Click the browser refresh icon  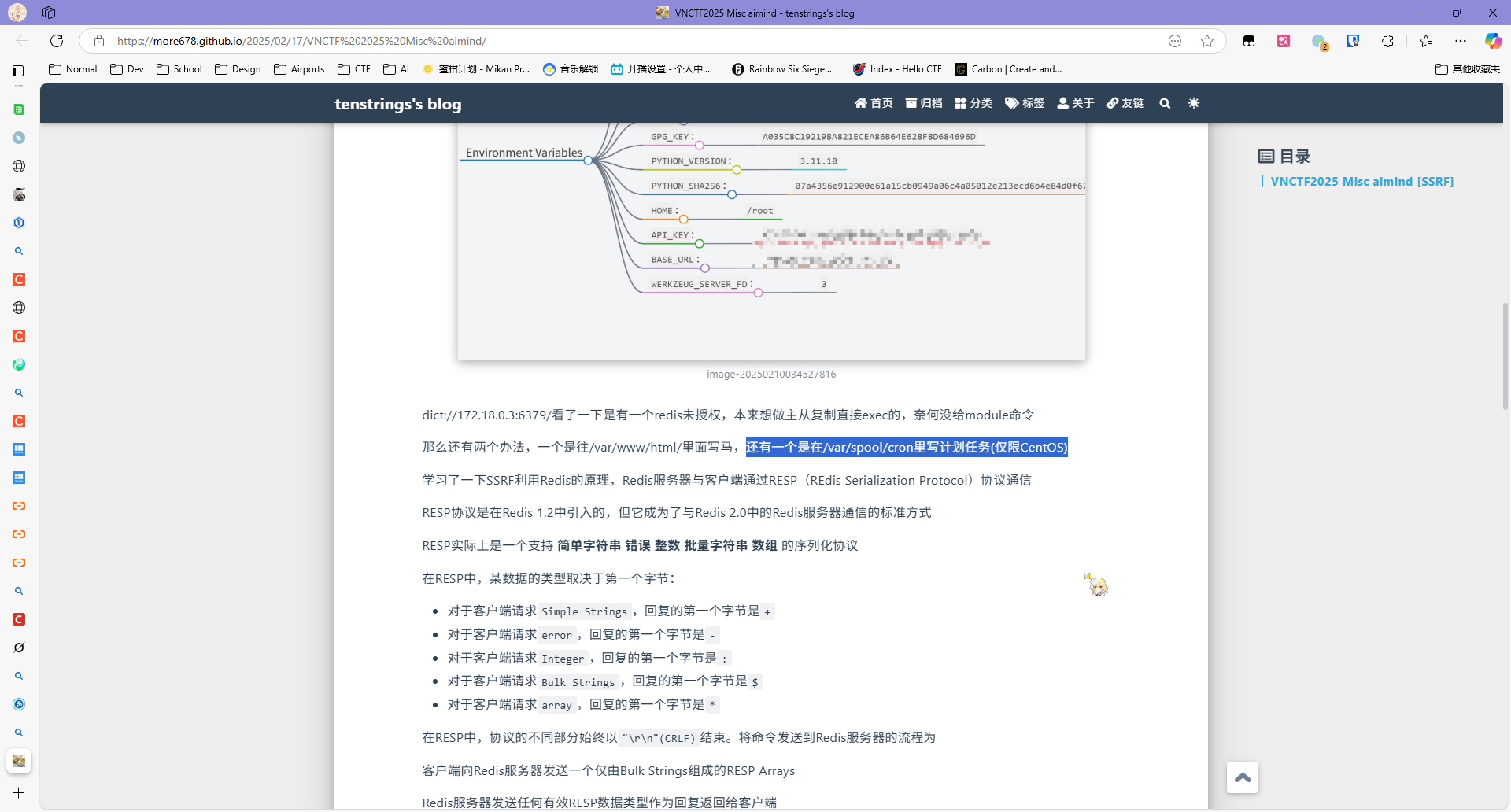tap(57, 41)
